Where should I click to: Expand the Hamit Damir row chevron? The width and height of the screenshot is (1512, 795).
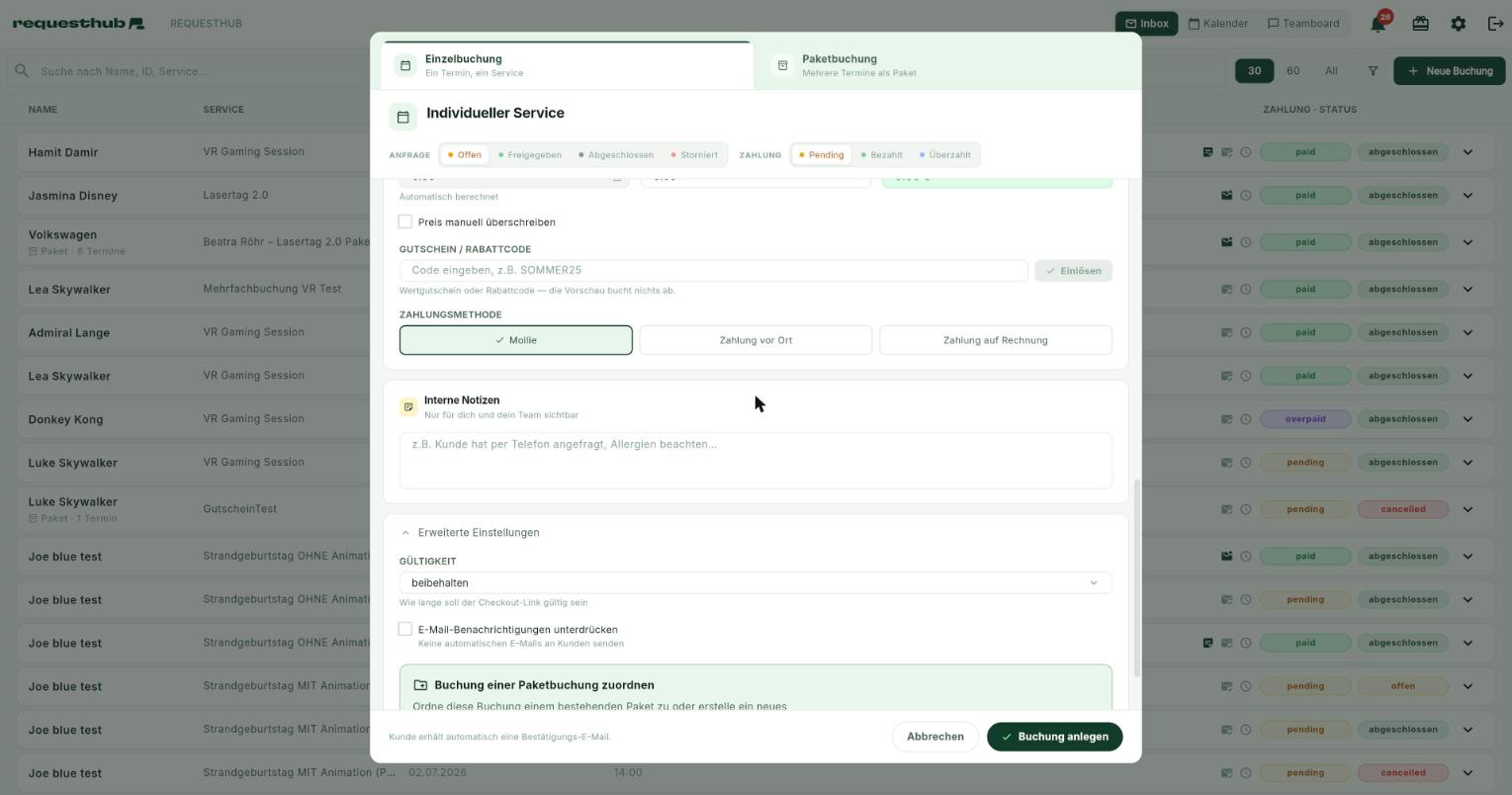click(1468, 152)
